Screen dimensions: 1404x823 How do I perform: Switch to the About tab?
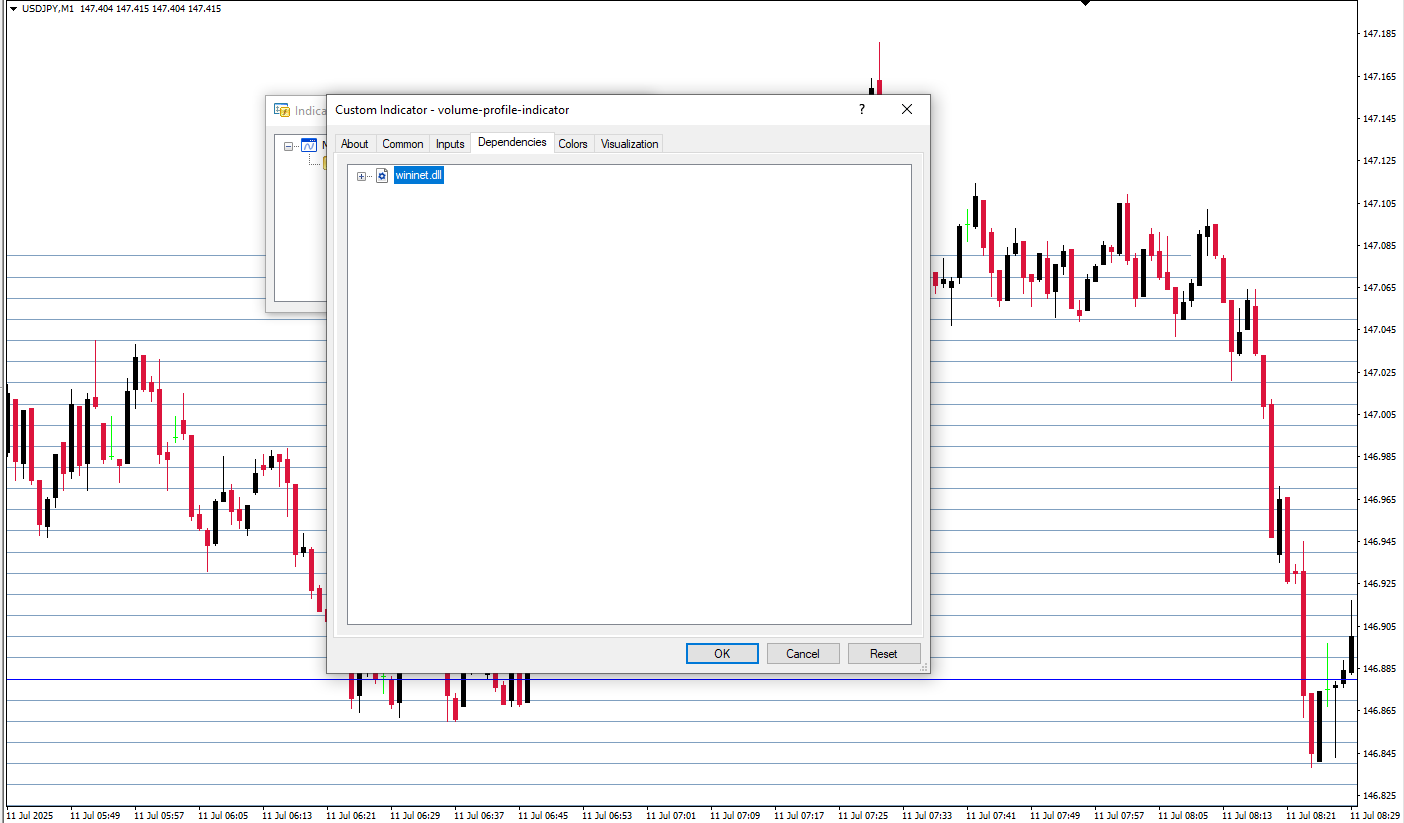coord(354,144)
